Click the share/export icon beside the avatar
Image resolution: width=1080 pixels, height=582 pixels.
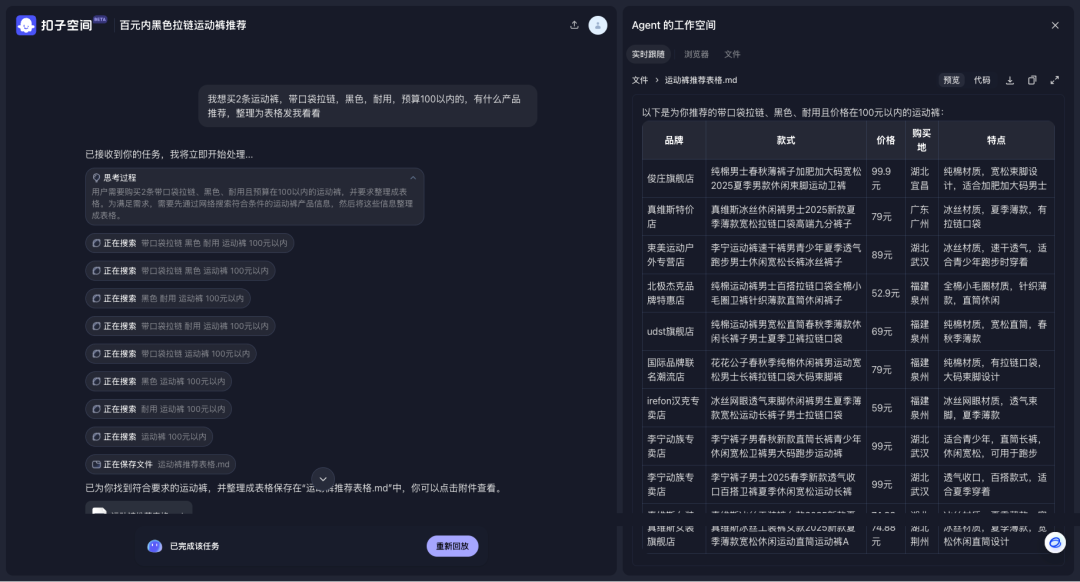(574, 25)
